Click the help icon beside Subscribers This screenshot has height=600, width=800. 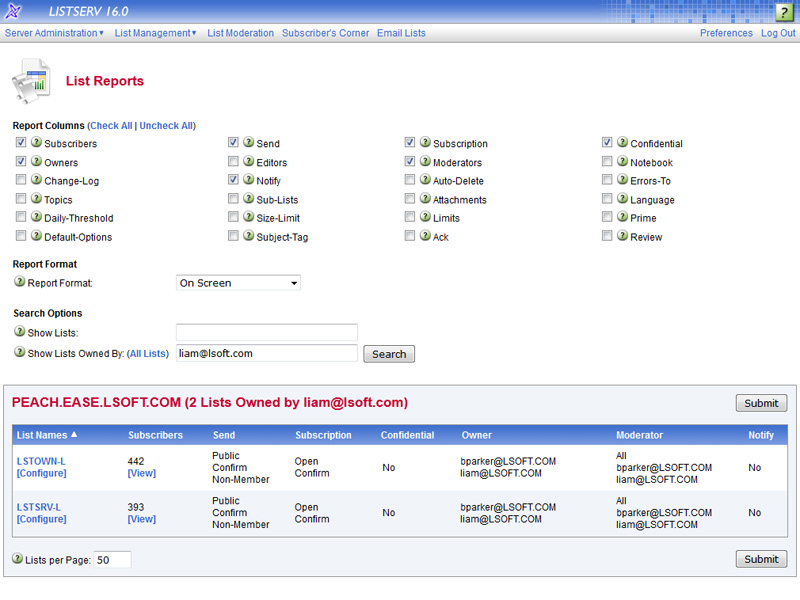point(36,142)
